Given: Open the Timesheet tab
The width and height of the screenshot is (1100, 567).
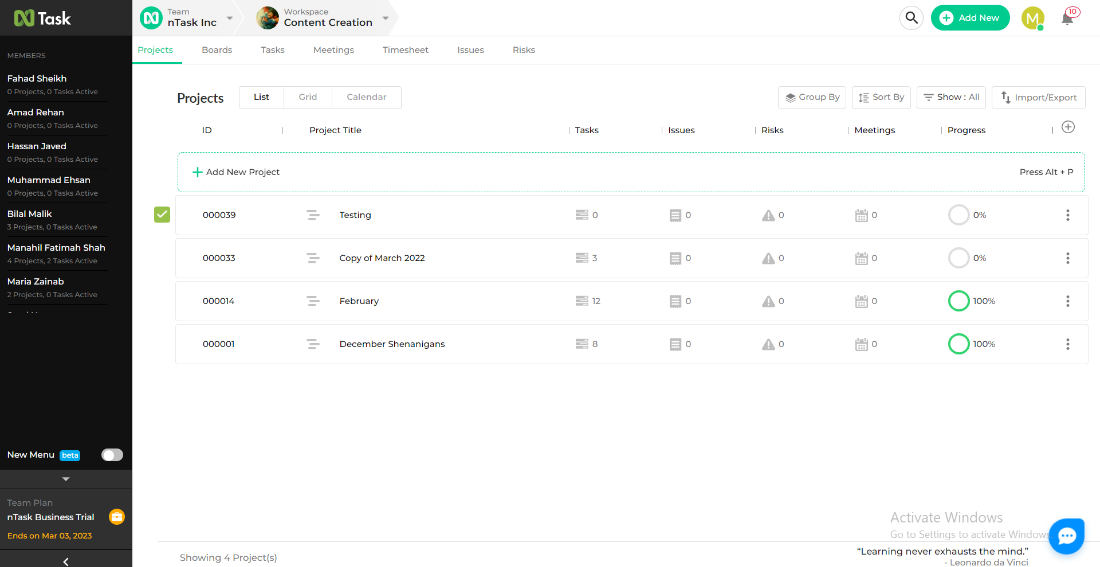Looking at the screenshot, I should coord(405,50).
